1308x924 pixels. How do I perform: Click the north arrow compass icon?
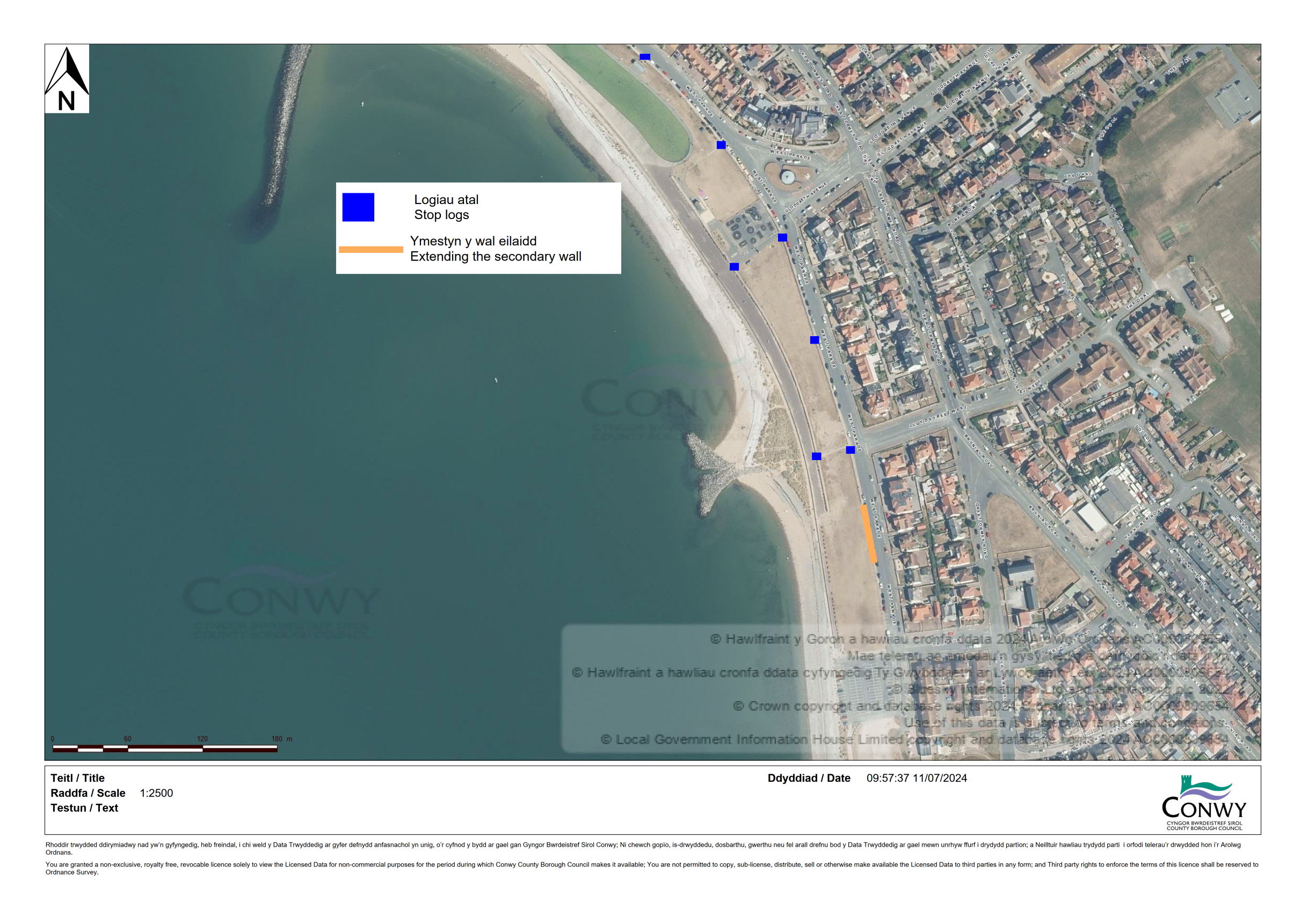pyautogui.click(x=67, y=78)
